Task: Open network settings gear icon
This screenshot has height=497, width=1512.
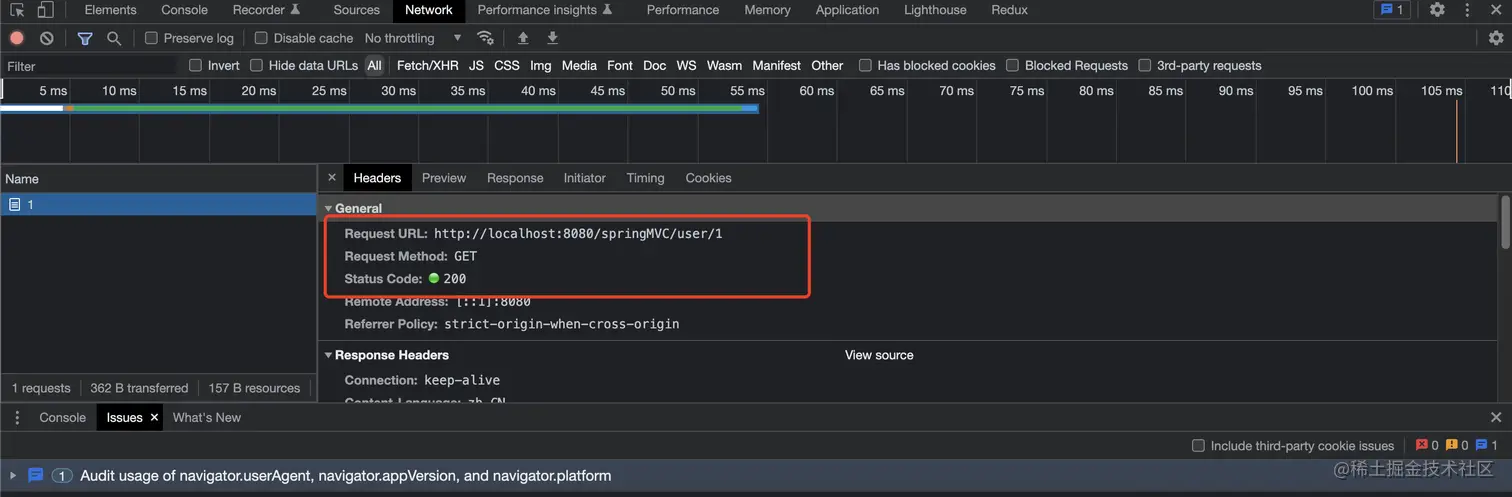Action: [1496, 38]
